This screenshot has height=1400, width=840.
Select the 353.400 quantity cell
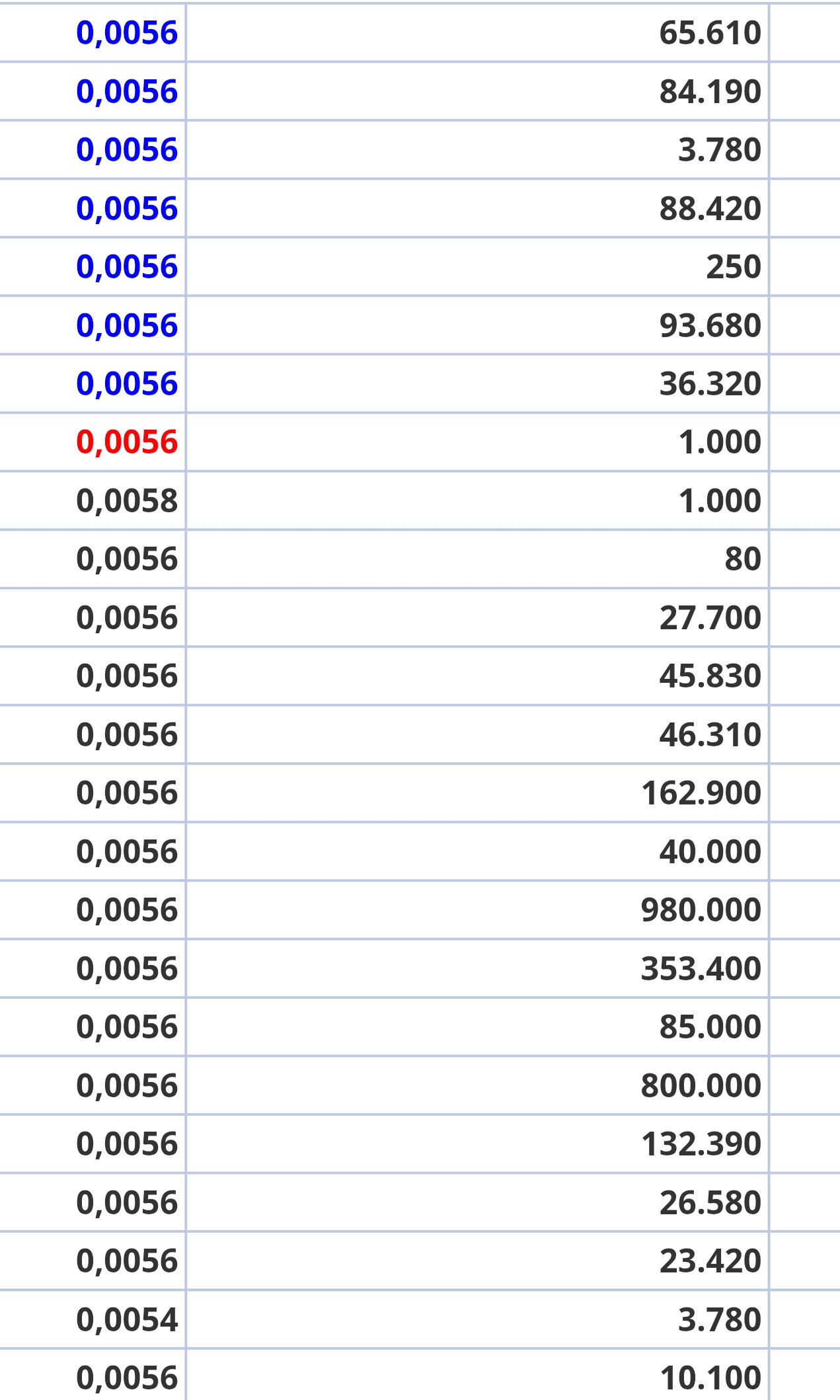(x=701, y=968)
